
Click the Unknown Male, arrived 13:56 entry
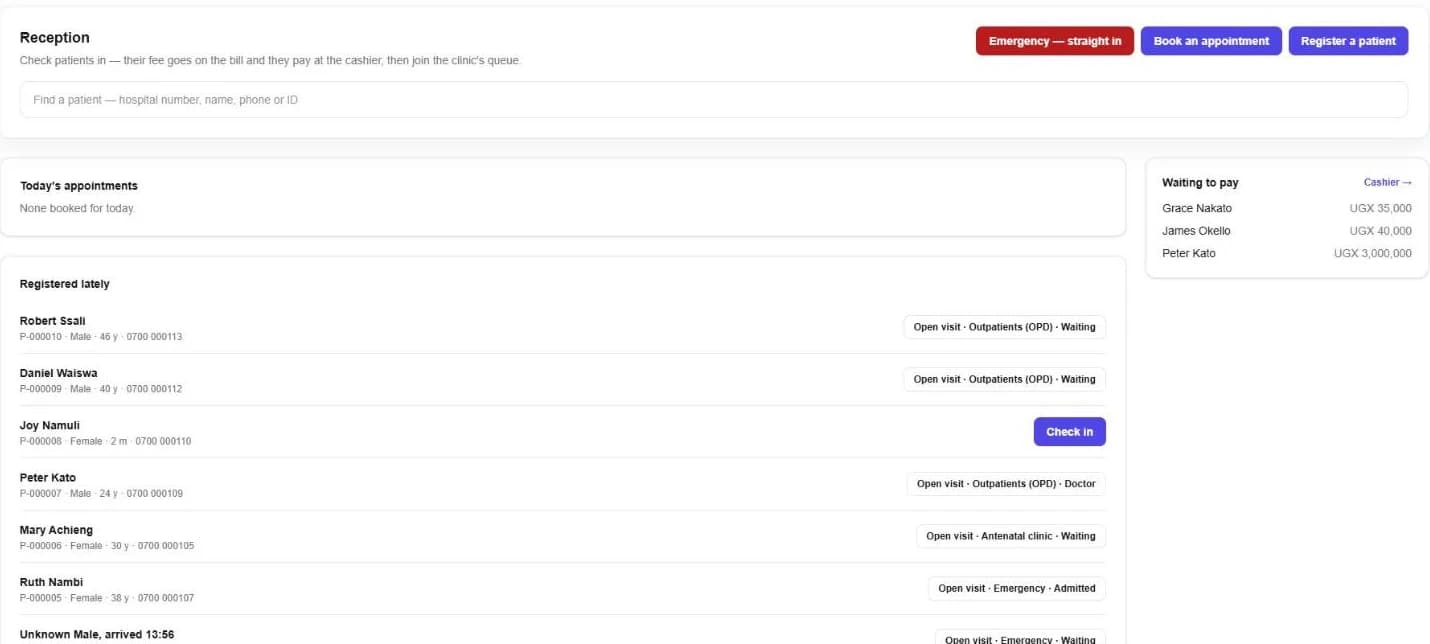(97, 634)
